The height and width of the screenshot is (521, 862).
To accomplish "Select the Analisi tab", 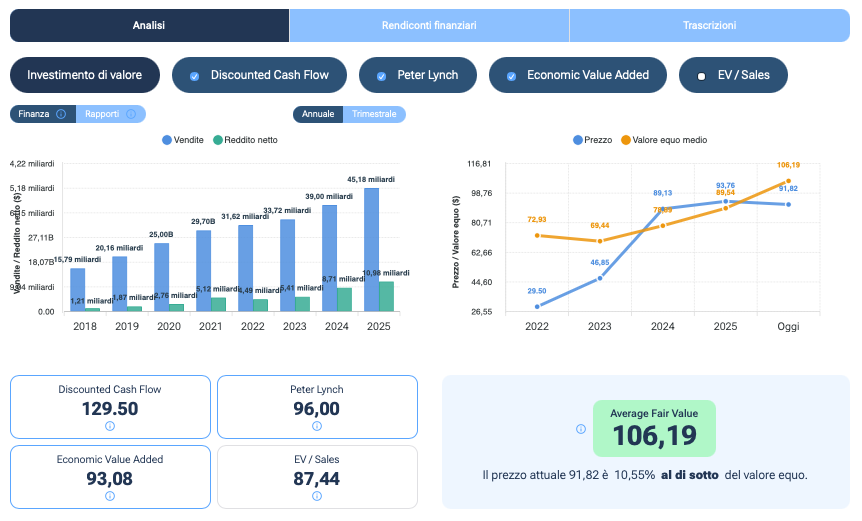I will click(149, 25).
